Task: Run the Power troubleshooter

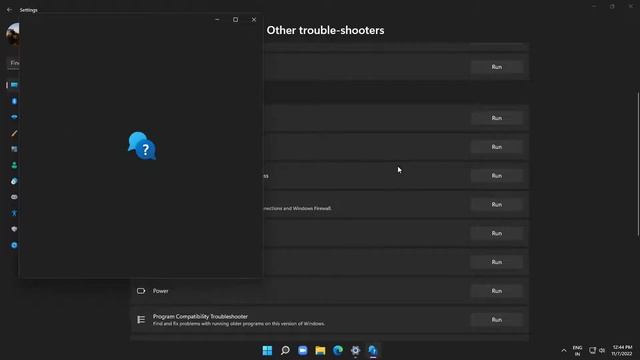Action: point(496,291)
